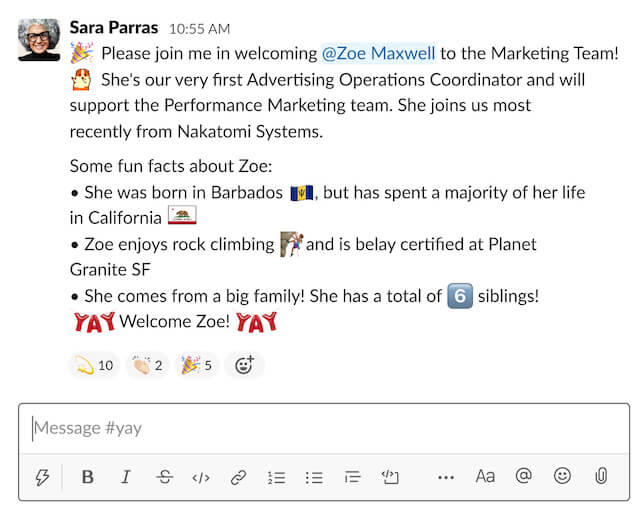This screenshot has height=520, width=640.
Task: Open the shortcuts lightning bolt menu
Action: click(x=42, y=477)
